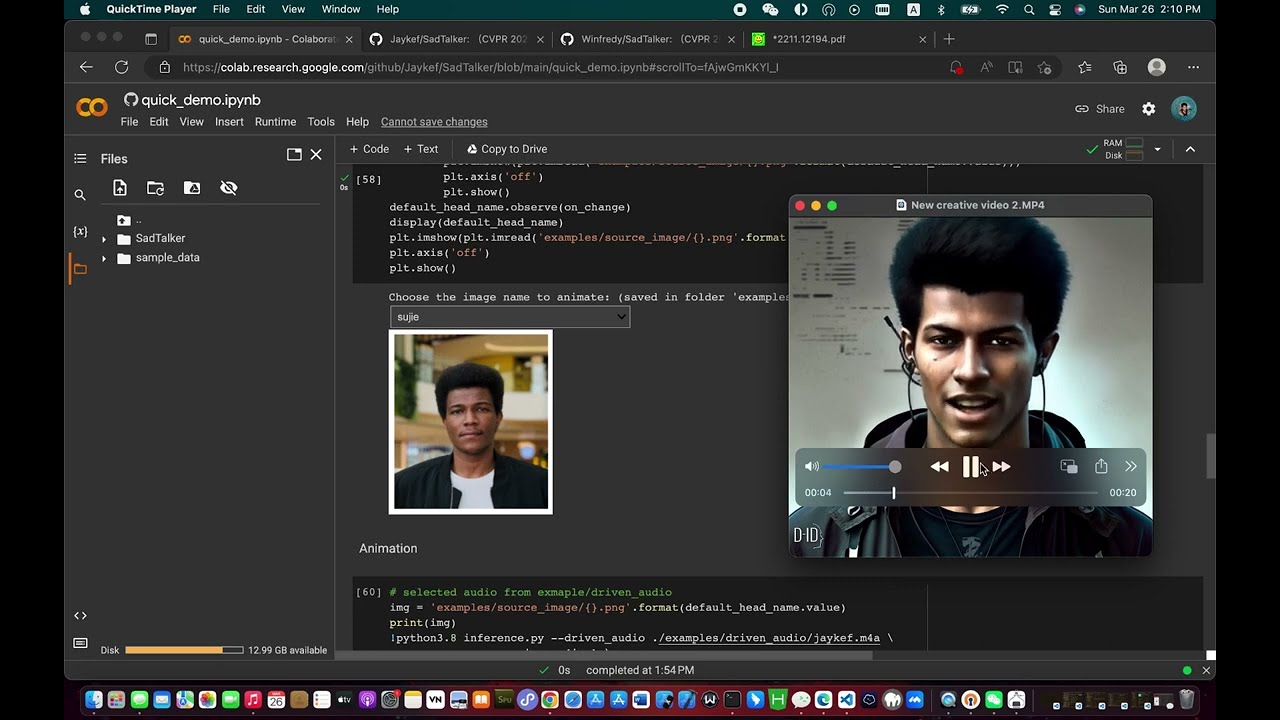Enable picture-in-picture in QuickTime

click(x=1069, y=467)
